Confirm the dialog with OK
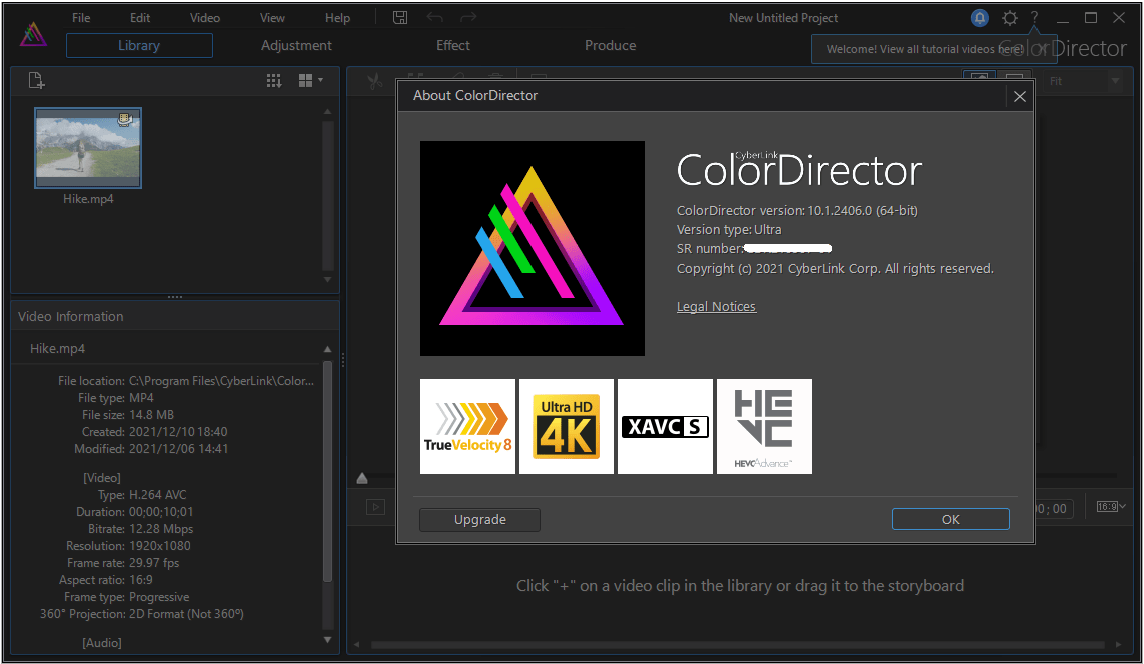This screenshot has width=1144, height=664. 951,520
